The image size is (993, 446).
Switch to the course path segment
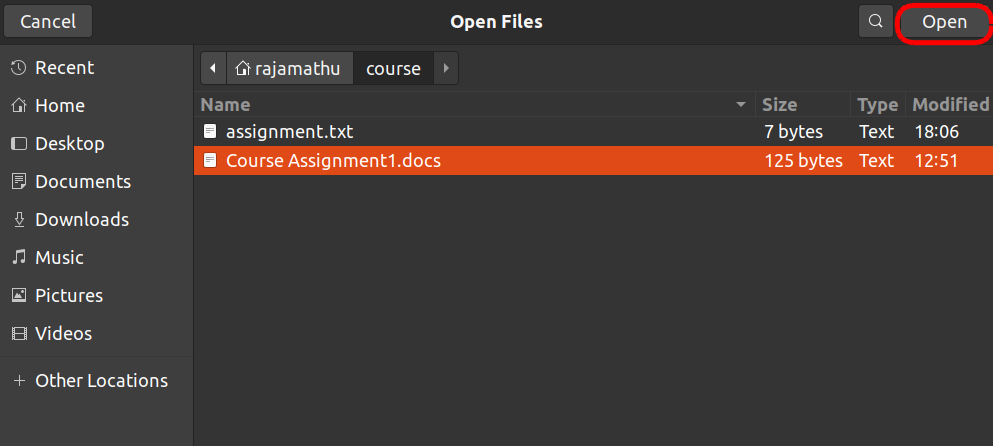click(393, 69)
